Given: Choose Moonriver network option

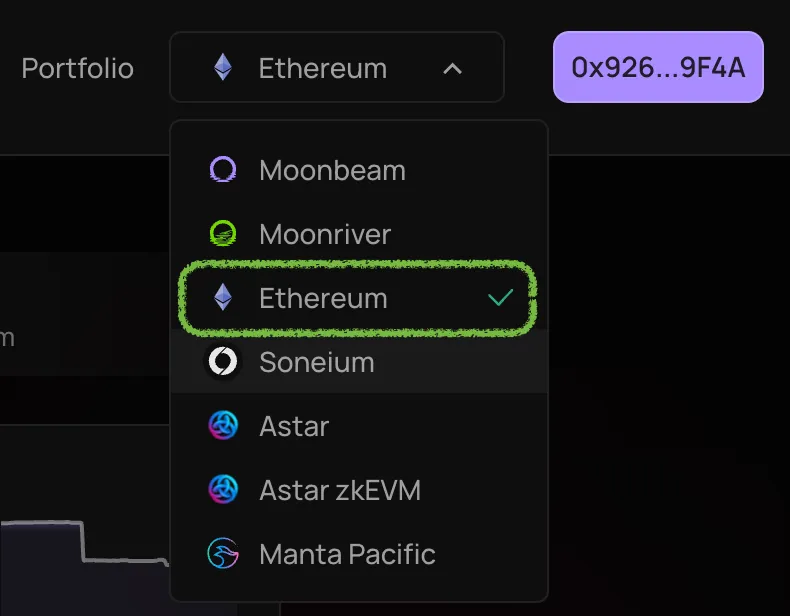Looking at the screenshot, I should [x=359, y=234].
